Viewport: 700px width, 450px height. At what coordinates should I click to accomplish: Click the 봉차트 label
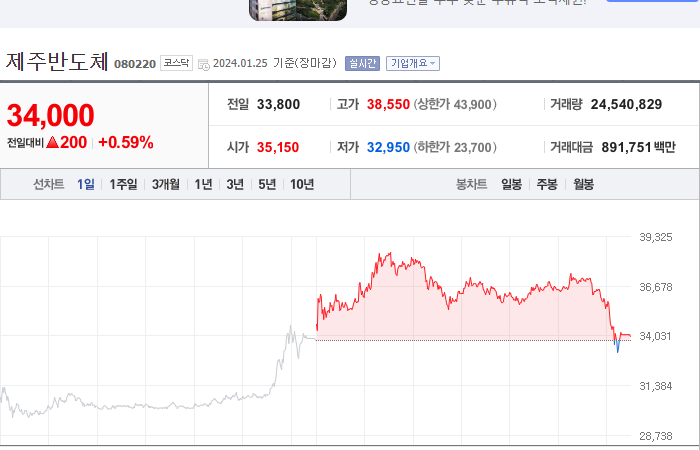(x=471, y=184)
